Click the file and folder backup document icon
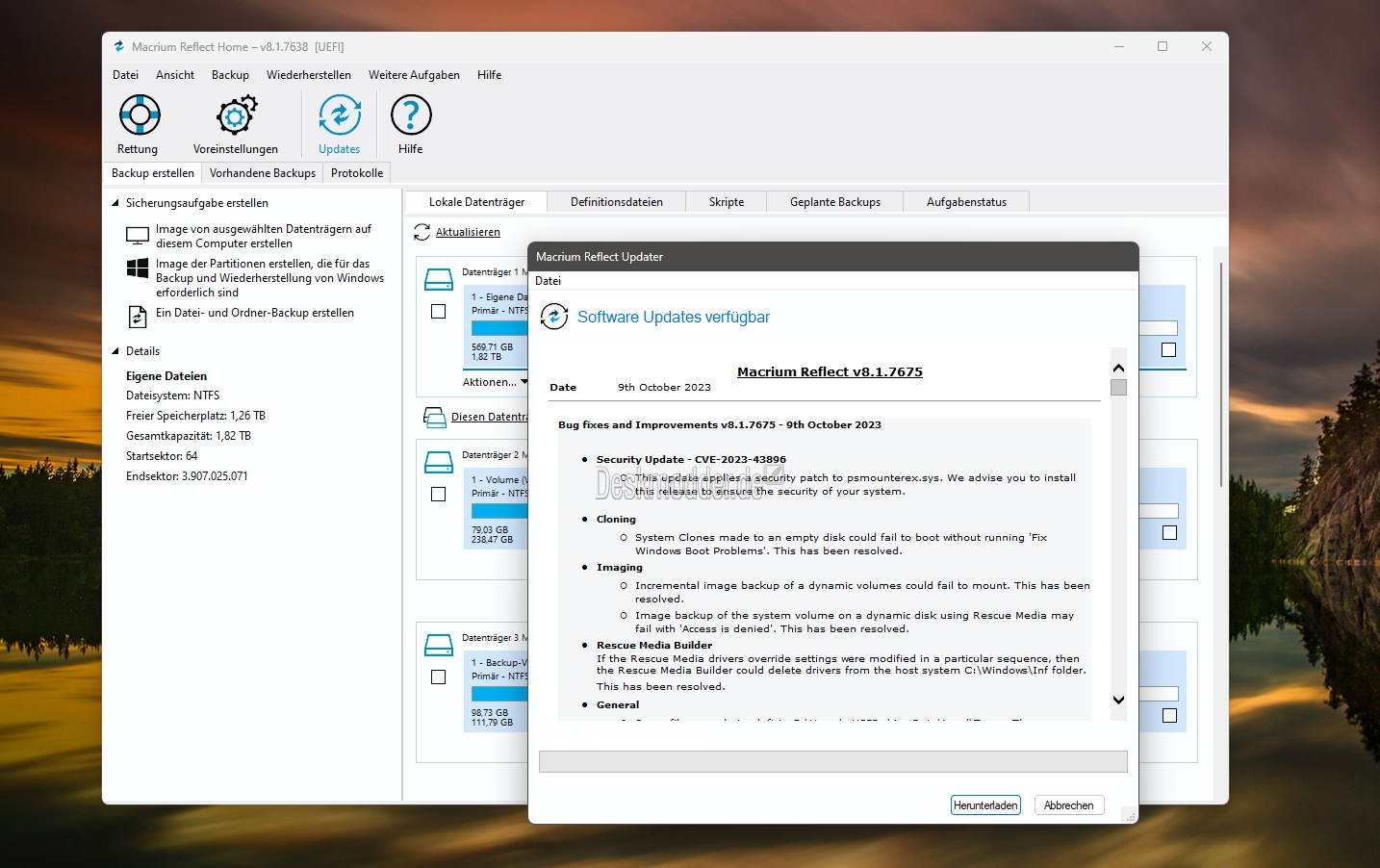 pyautogui.click(x=138, y=316)
